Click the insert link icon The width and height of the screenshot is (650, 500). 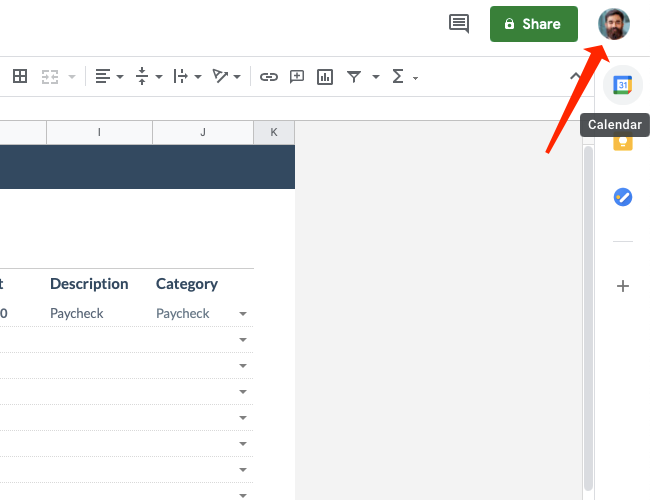pyautogui.click(x=269, y=77)
